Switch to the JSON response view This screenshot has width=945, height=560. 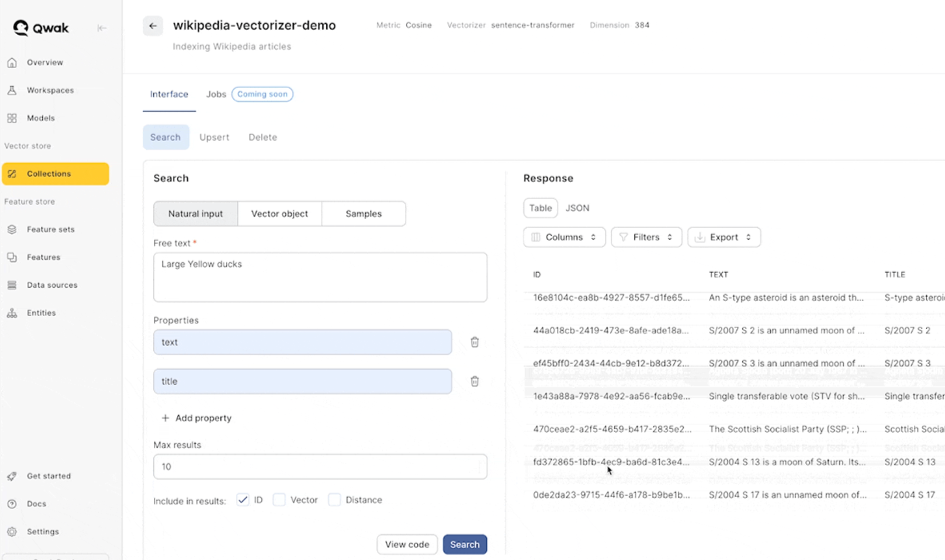[577, 208]
